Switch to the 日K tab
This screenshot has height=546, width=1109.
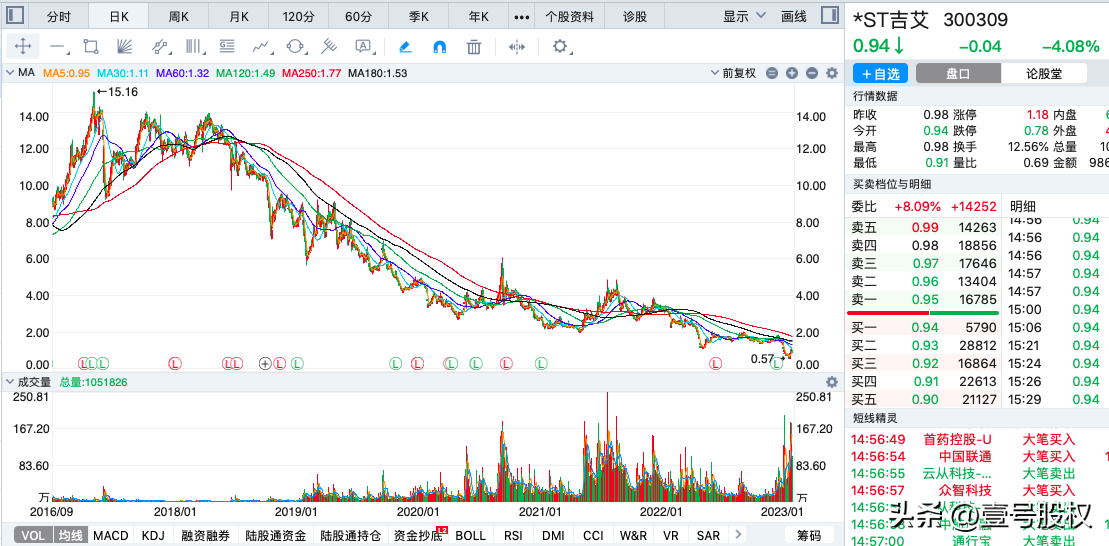120,16
